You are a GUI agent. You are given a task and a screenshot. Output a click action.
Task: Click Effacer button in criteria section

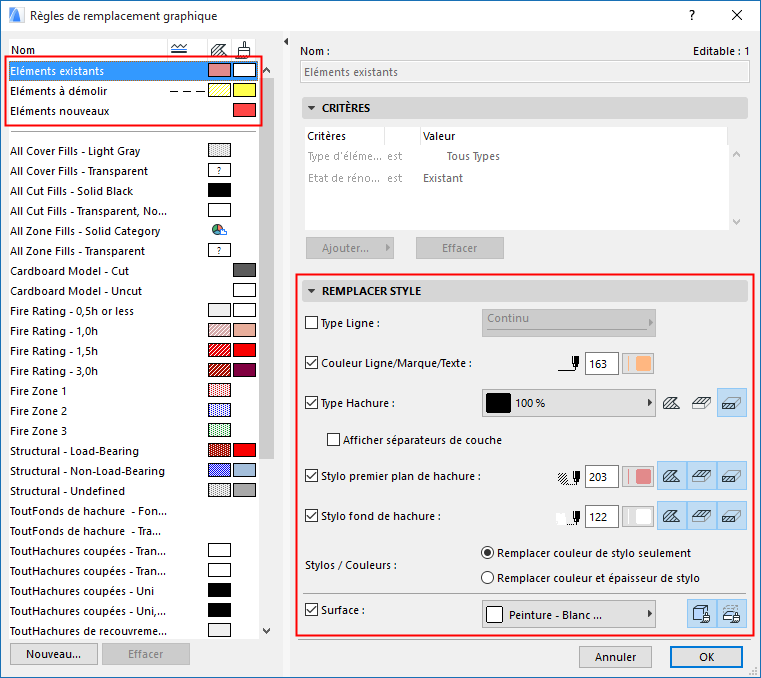(460, 248)
